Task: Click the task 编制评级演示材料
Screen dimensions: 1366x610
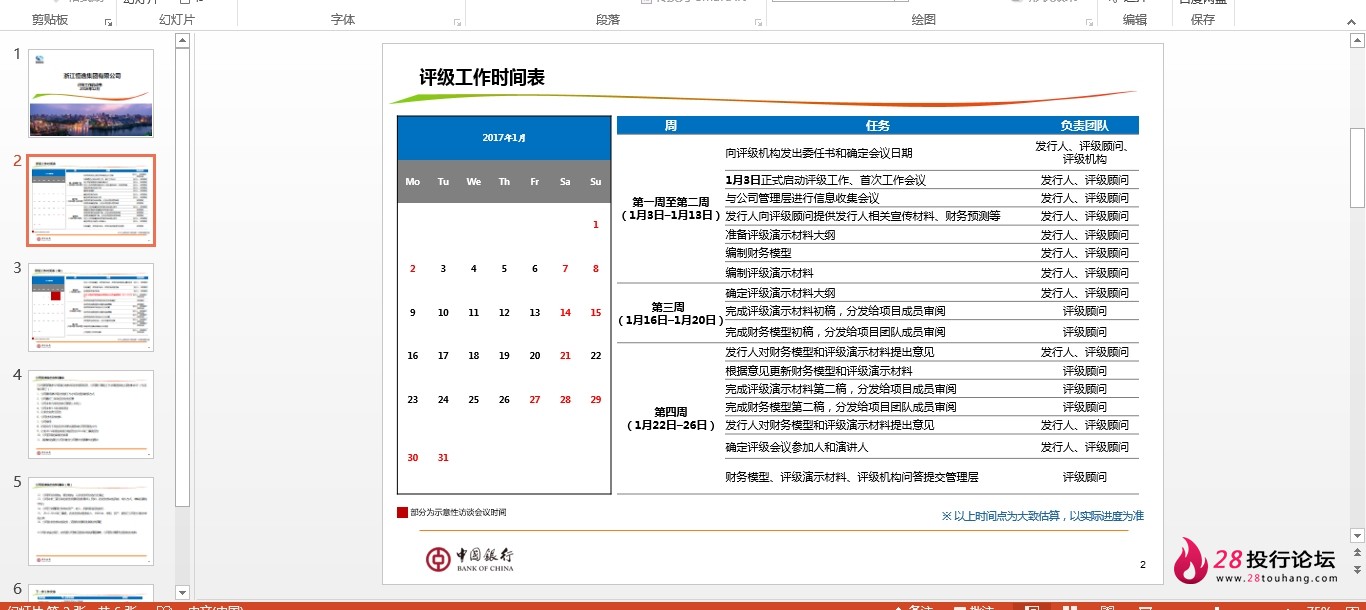Action: [x=769, y=273]
